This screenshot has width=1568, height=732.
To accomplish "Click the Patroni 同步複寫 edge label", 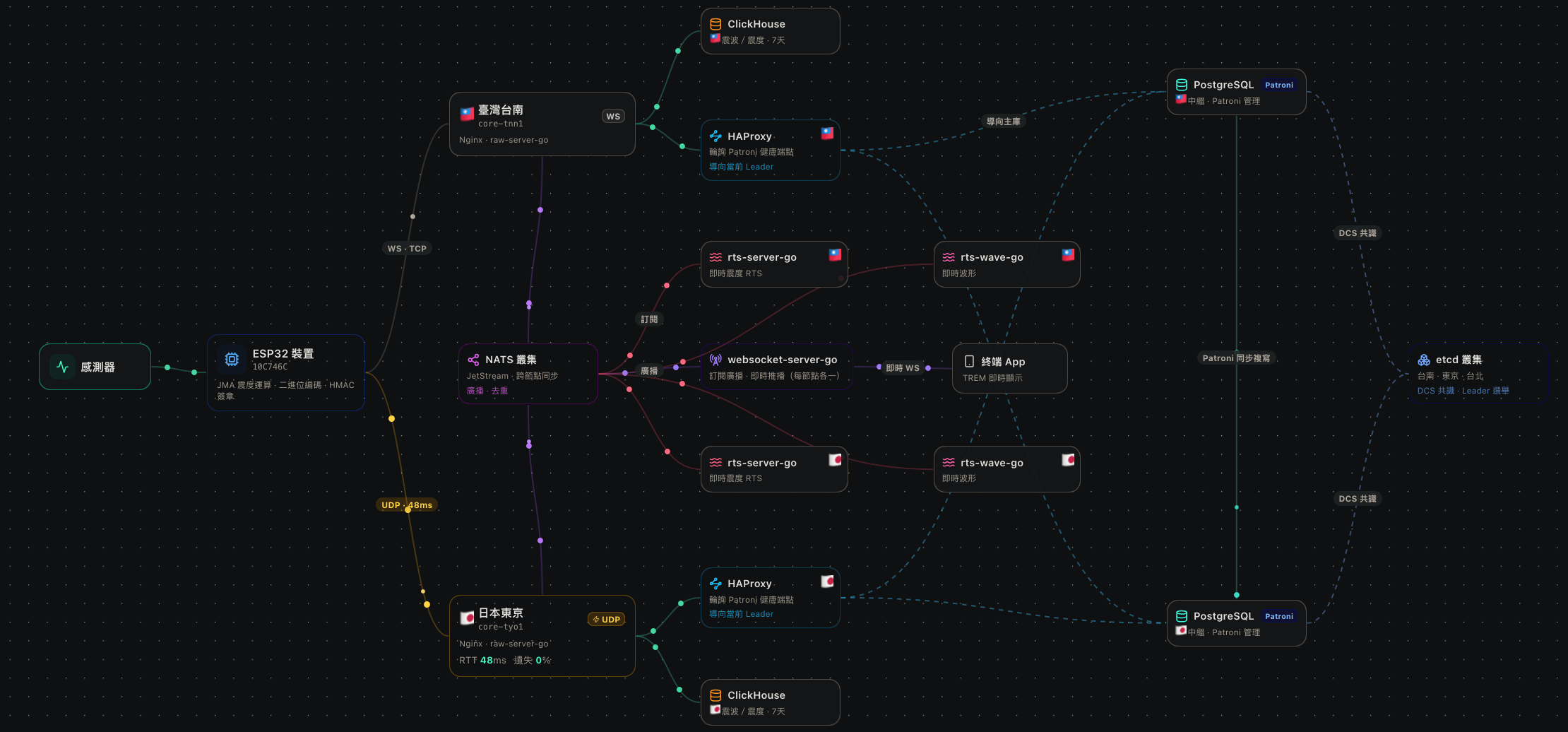I will (x=1236, y=358).
